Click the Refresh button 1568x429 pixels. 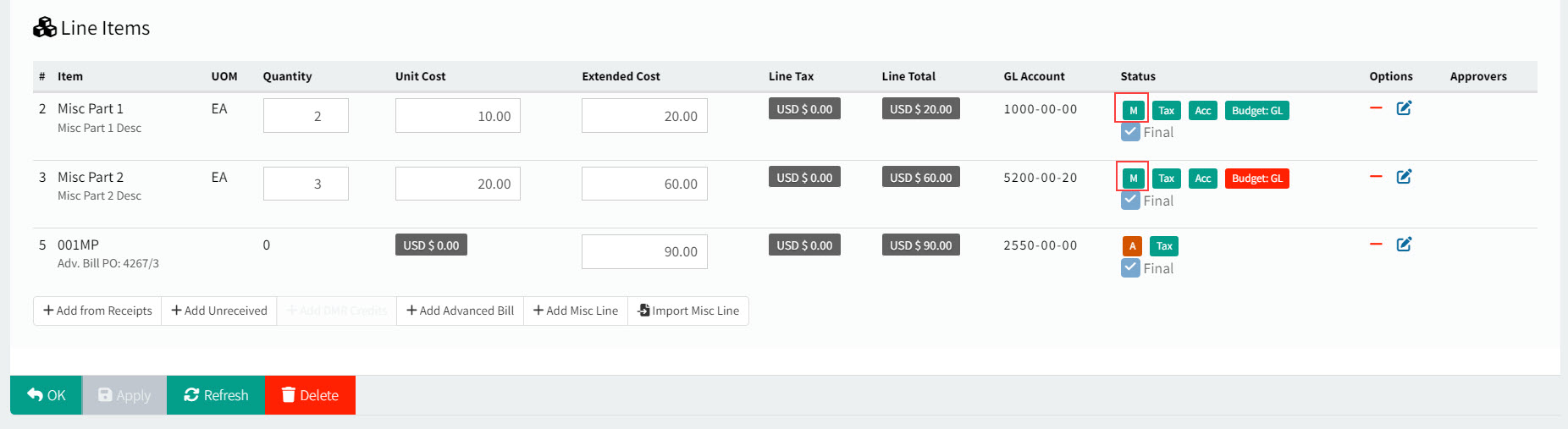(216, 395)
